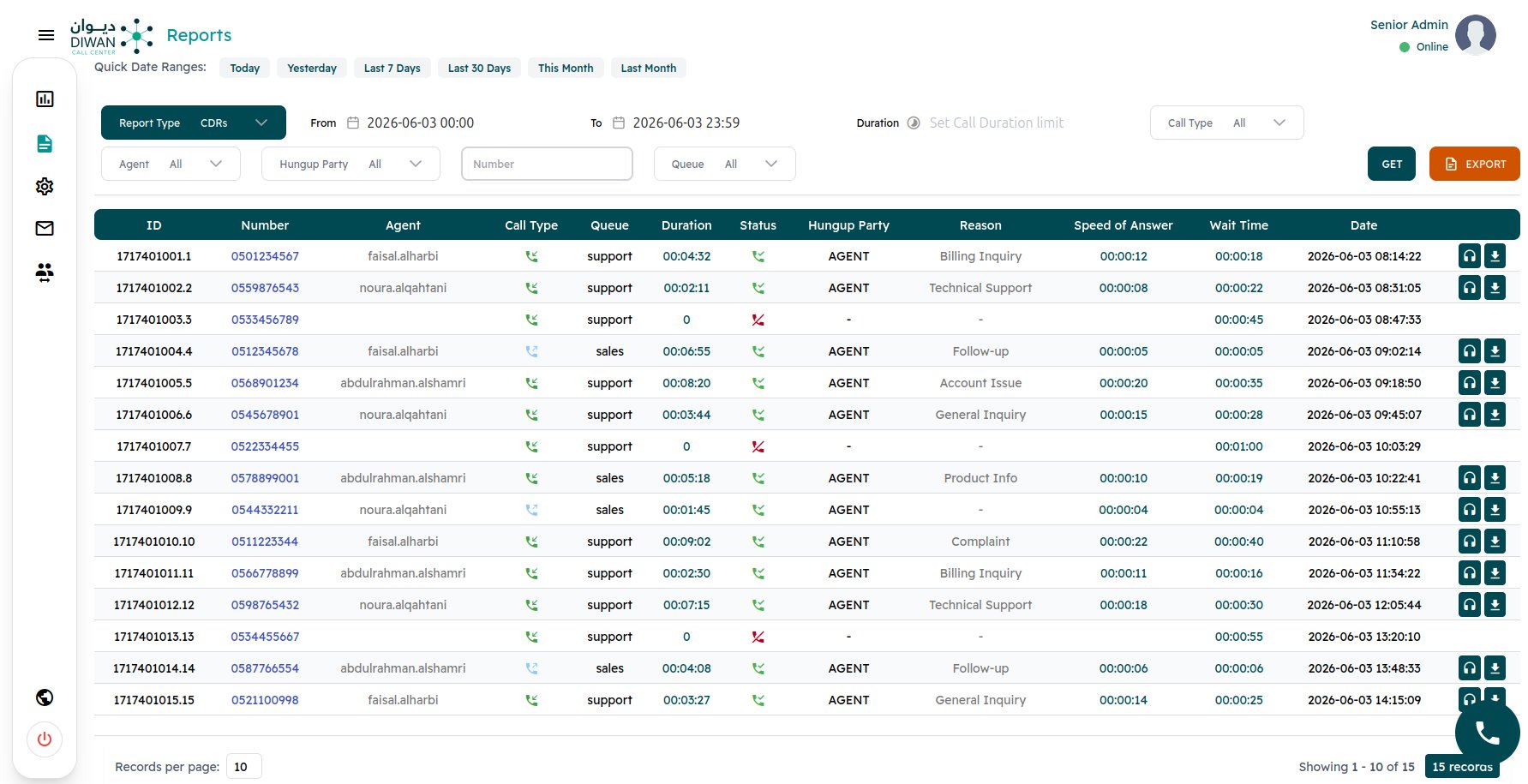Click the Speed of Answer column header

[x=1123, y=225]
